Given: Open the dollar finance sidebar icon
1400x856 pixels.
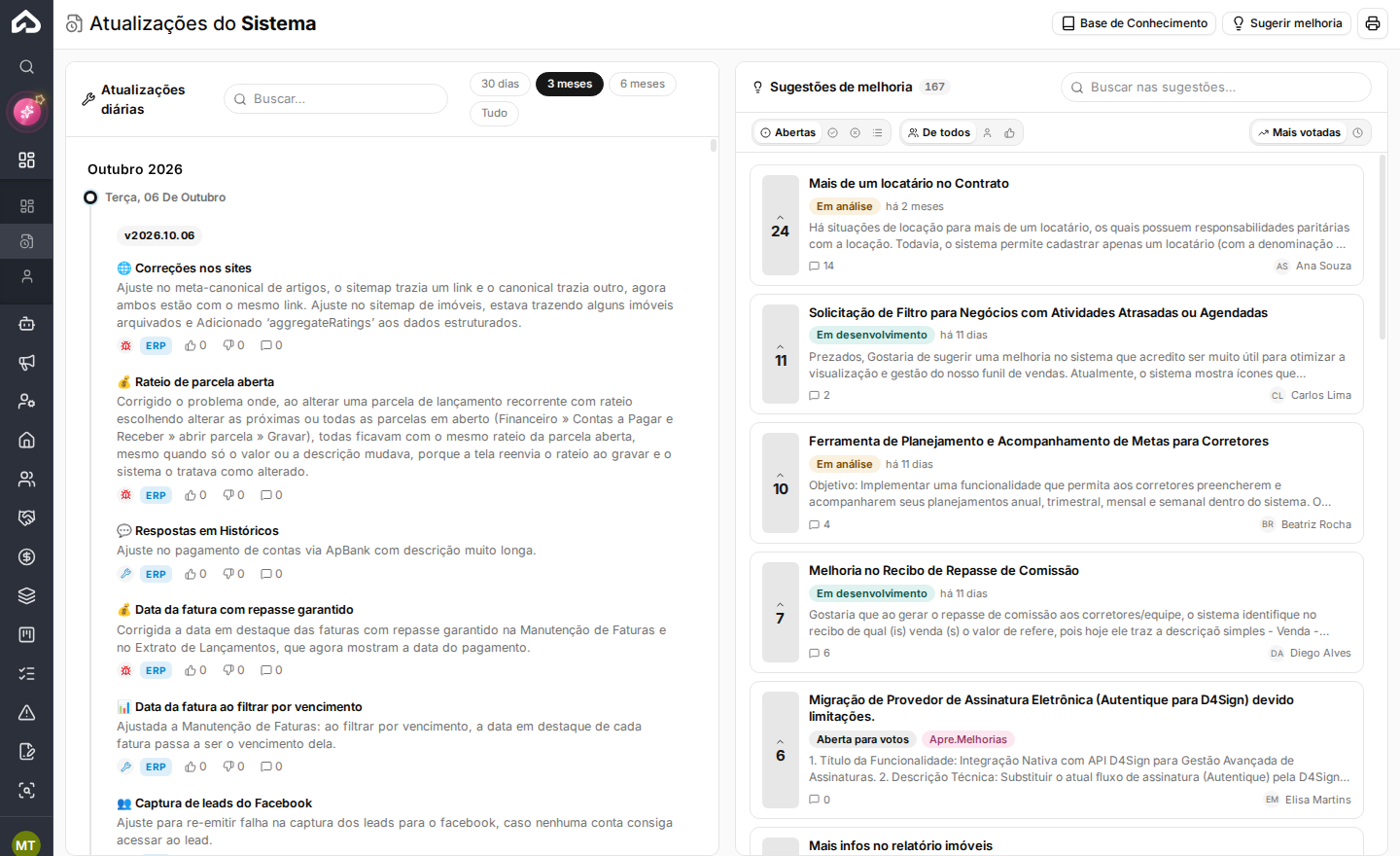Looking at the screenshot, I should click(x=26, y=556).
